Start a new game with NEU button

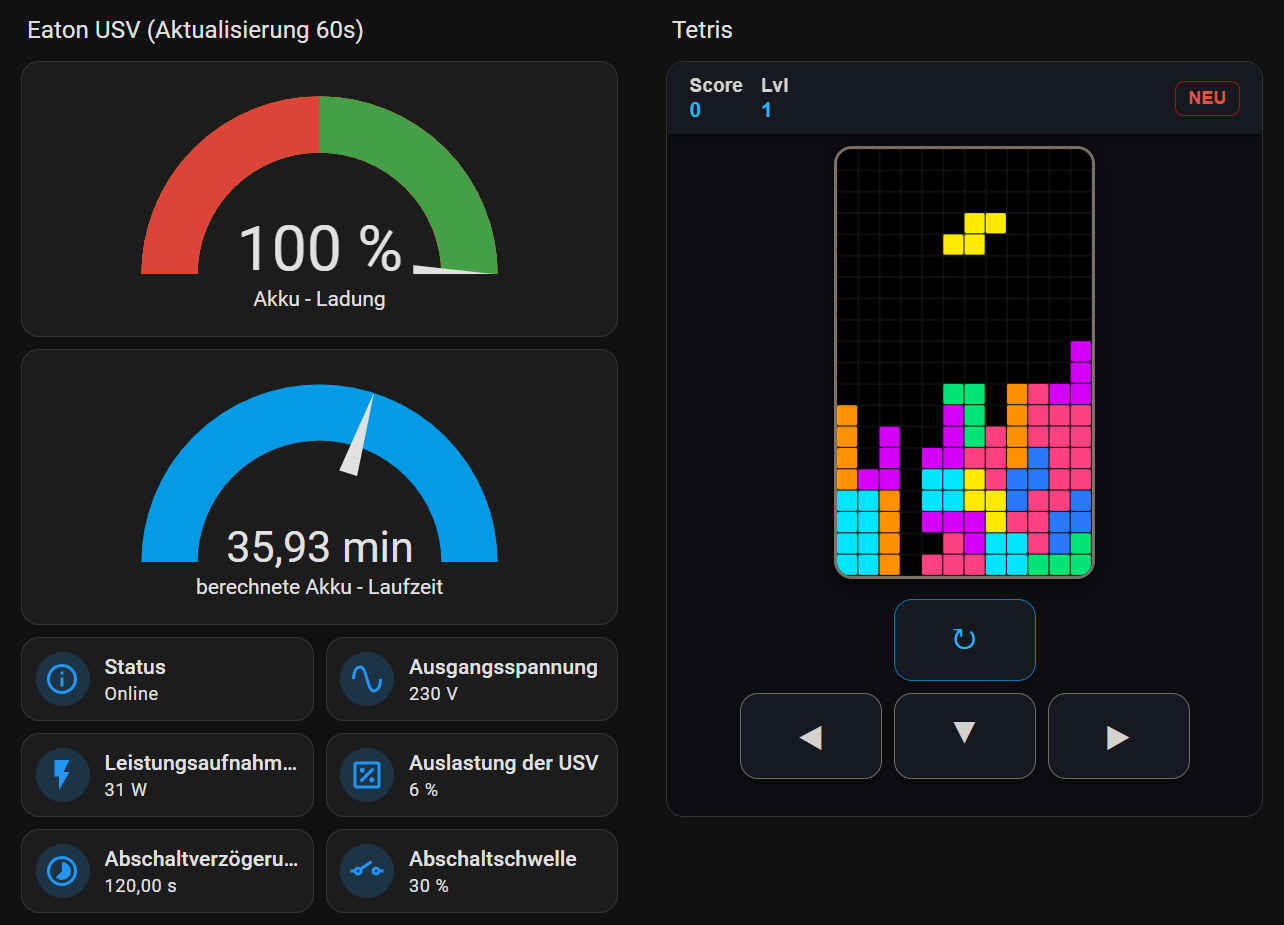pos(1206,98)
